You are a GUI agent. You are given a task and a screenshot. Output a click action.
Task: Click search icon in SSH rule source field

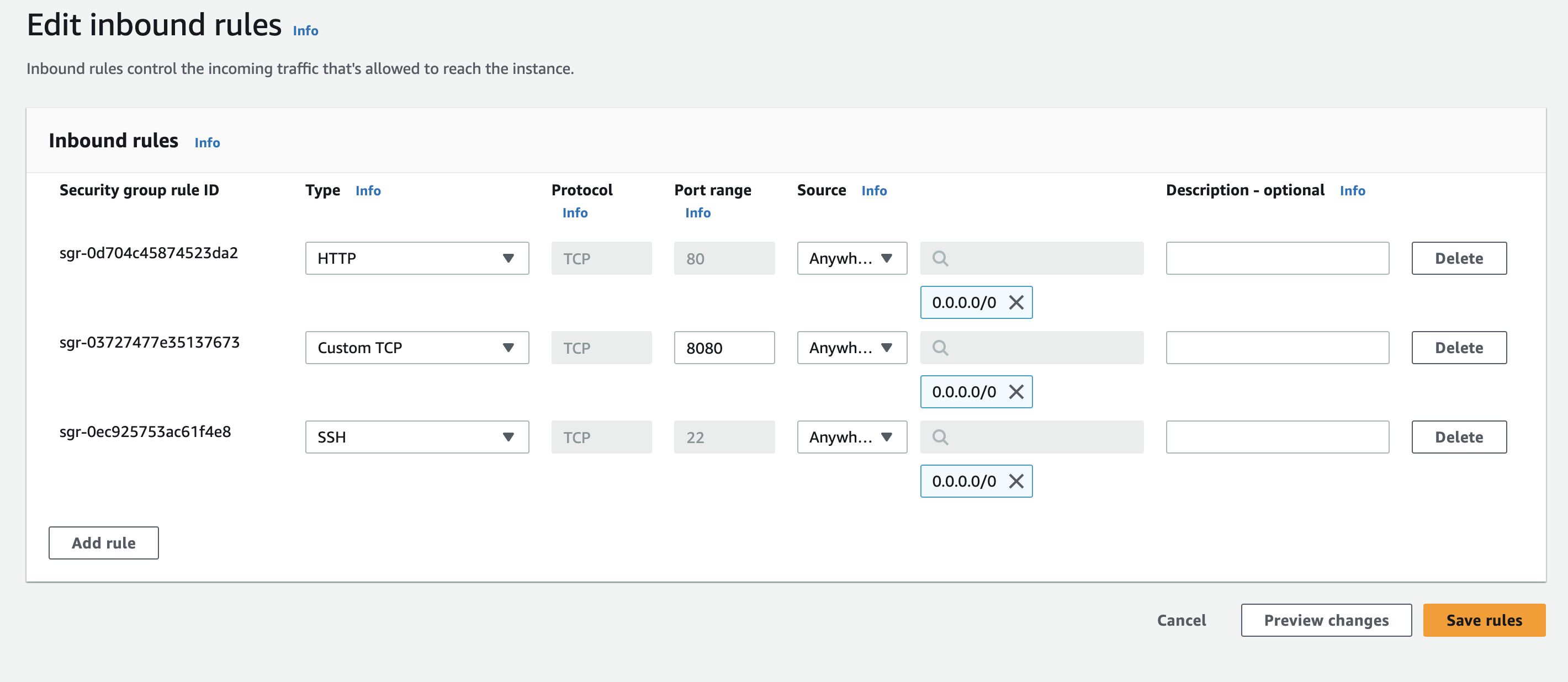point(940,438)
